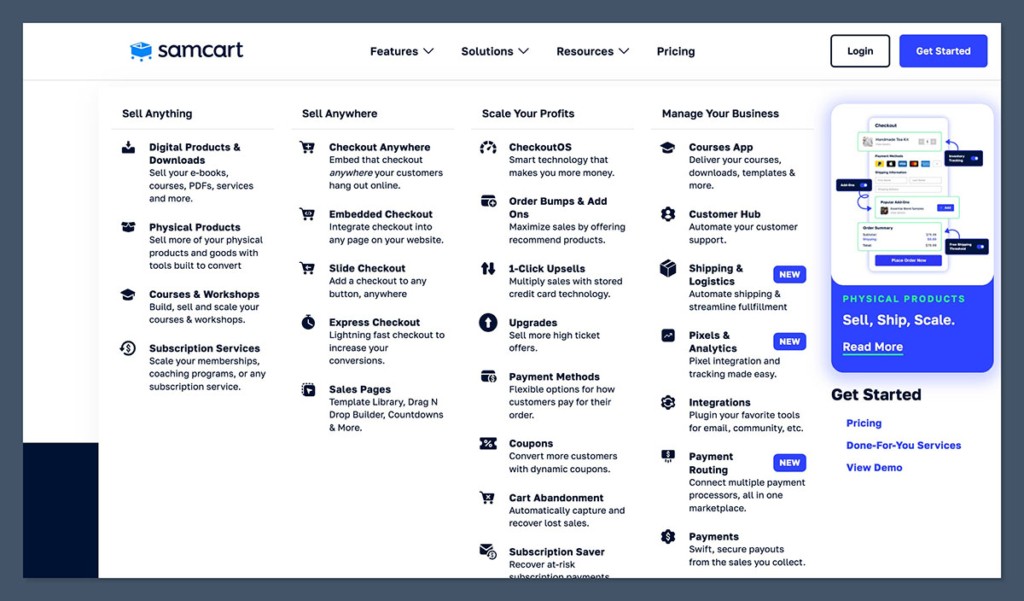1024x601 pixels.
Task: Click the Payments dollar icon
Action: pyautogui.click(x=668, y=536)
